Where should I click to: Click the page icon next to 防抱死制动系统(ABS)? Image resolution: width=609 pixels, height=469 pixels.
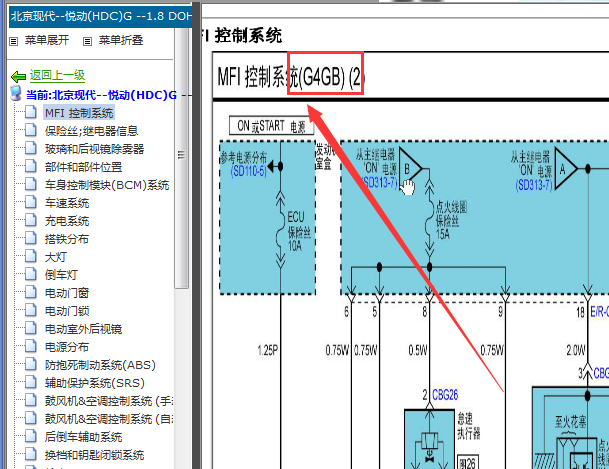[31, 364]
